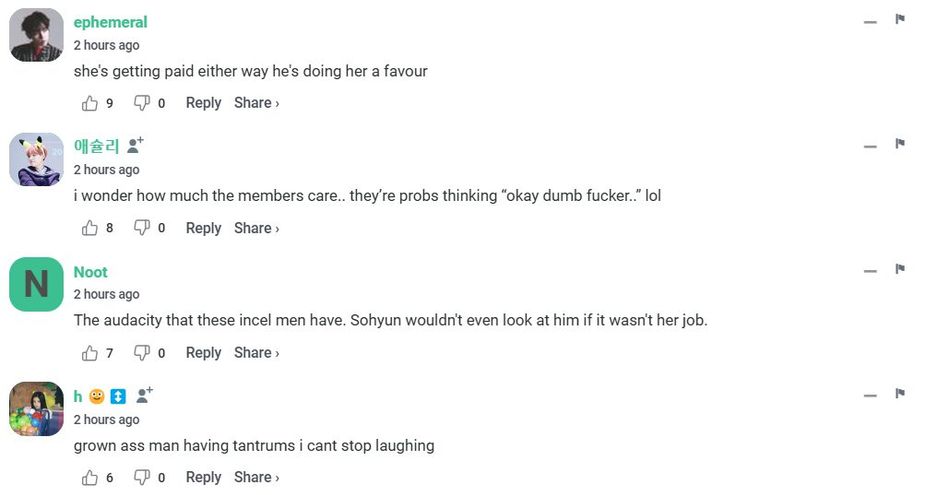The image size is (925, 495).
Task: Open Noot's profile via green N avatar
Action: point(37,284)
